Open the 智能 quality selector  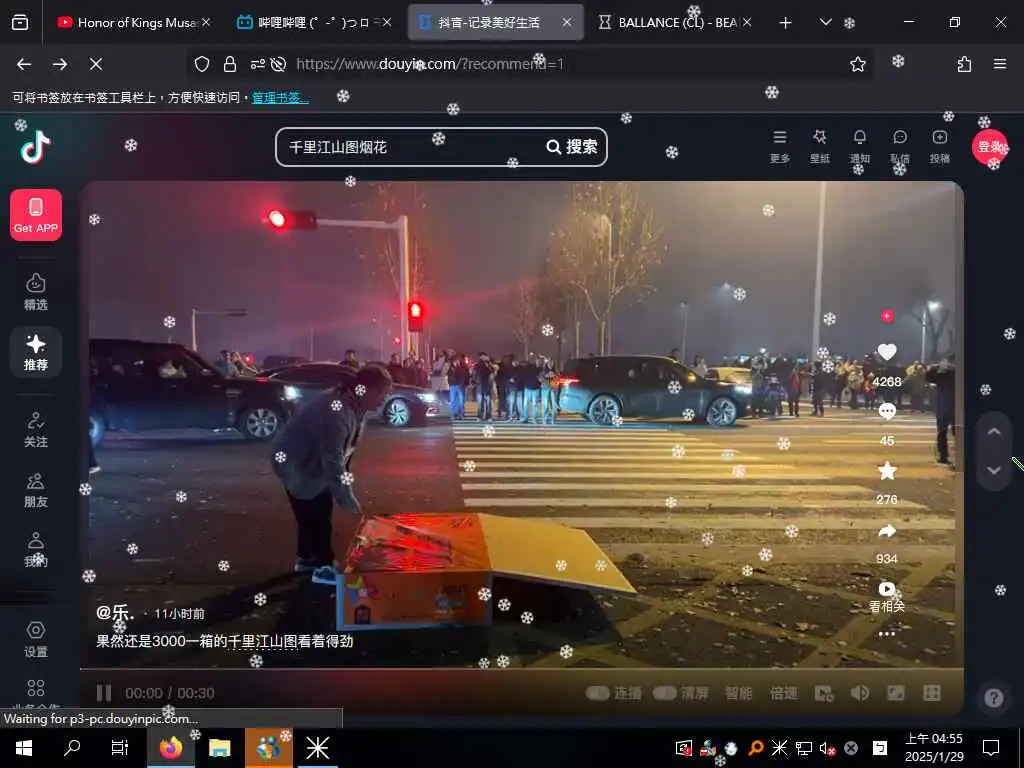tap(739, 693)
